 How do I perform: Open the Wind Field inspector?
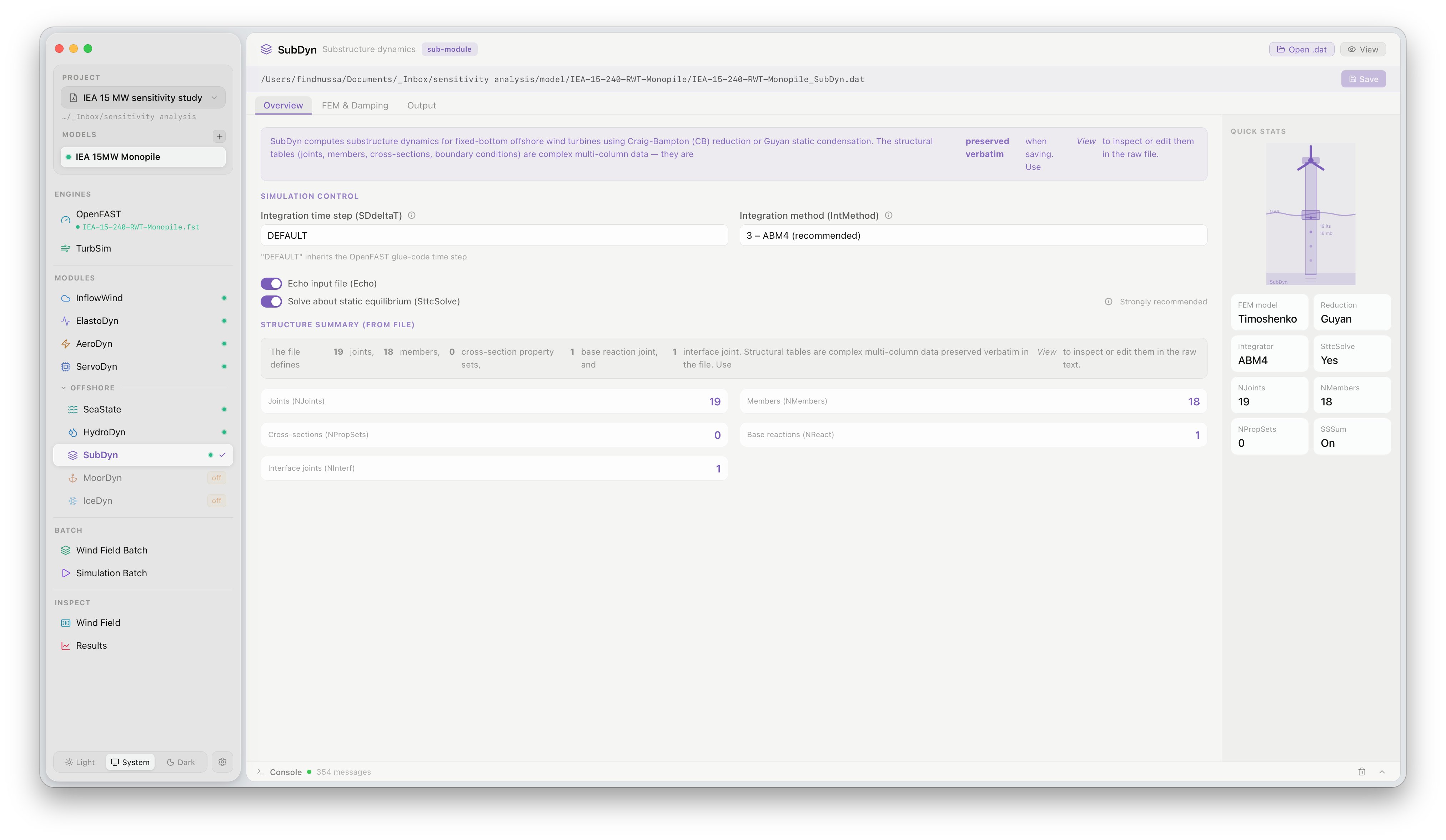click(143, 623)
